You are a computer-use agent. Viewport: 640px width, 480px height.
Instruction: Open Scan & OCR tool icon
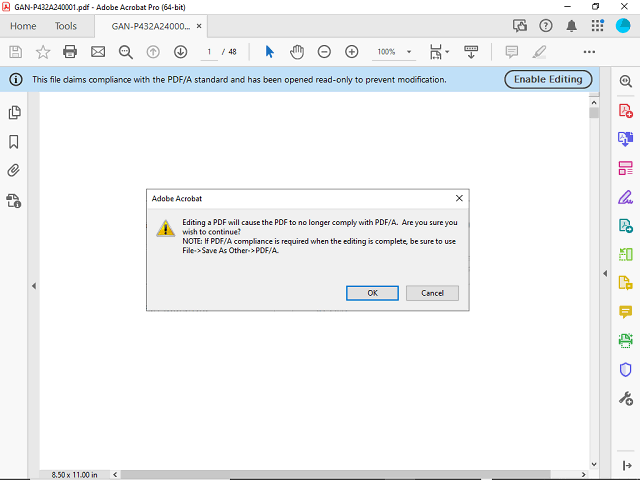click(625, 340)
